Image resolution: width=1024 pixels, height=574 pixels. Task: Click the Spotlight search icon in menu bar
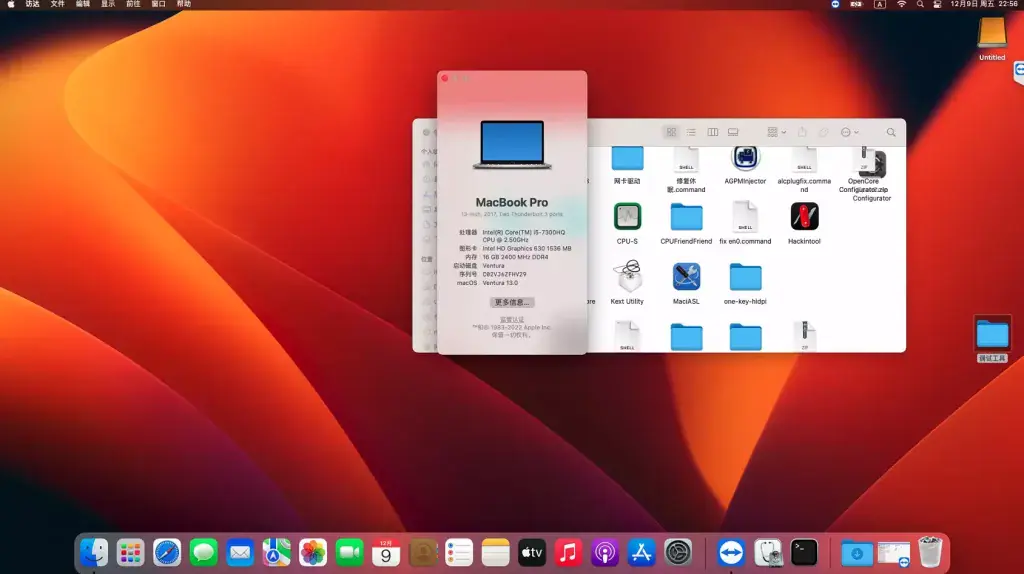pos(920,4)
